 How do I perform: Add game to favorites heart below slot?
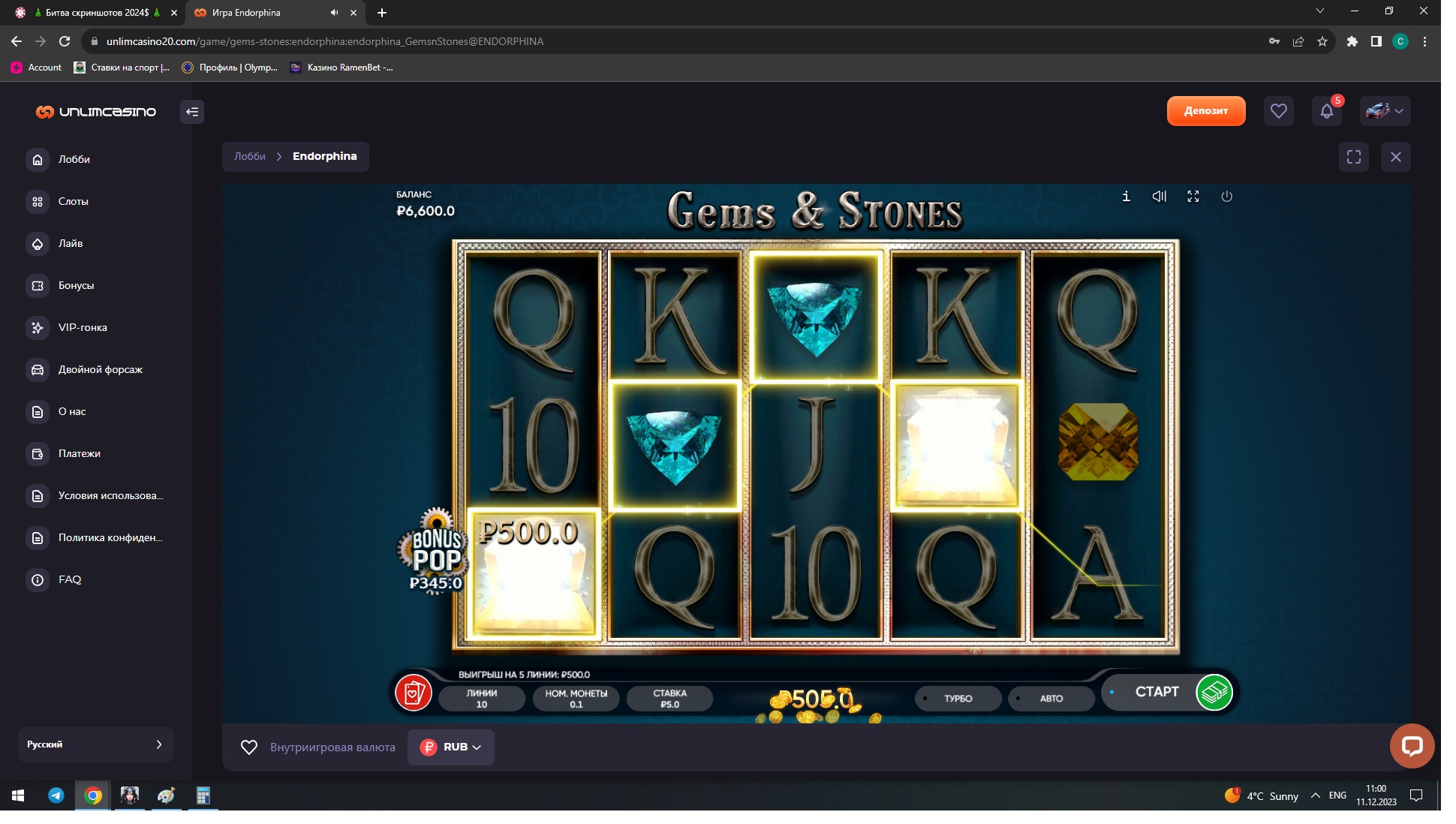pos(248,747)
